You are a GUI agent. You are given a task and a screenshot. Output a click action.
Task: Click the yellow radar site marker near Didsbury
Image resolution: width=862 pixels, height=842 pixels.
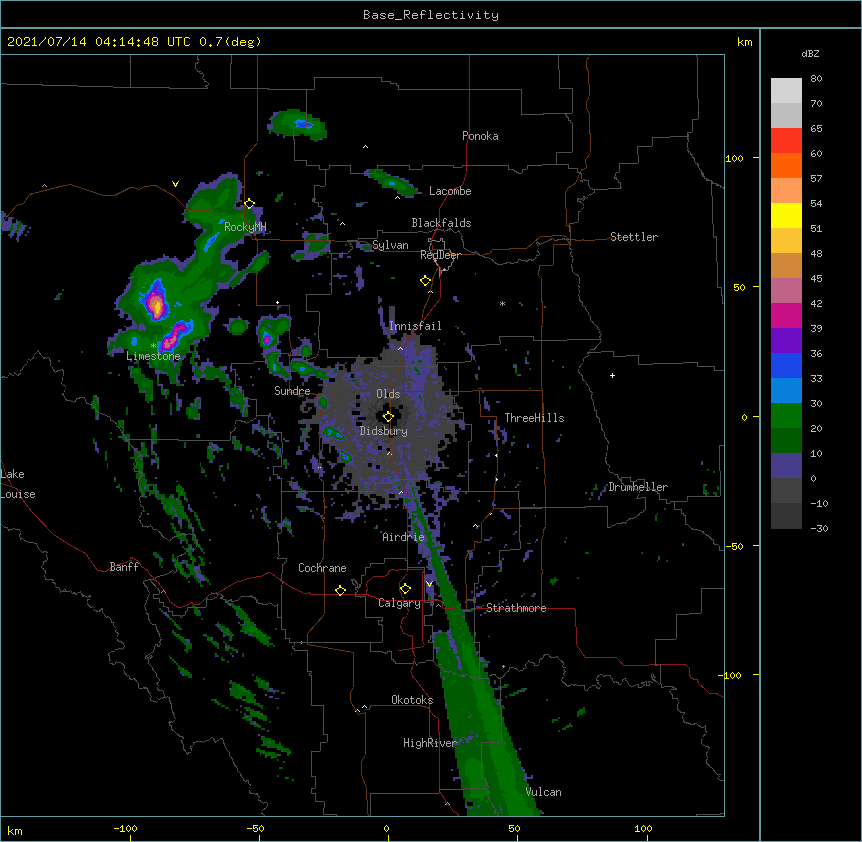coord(388,417)
